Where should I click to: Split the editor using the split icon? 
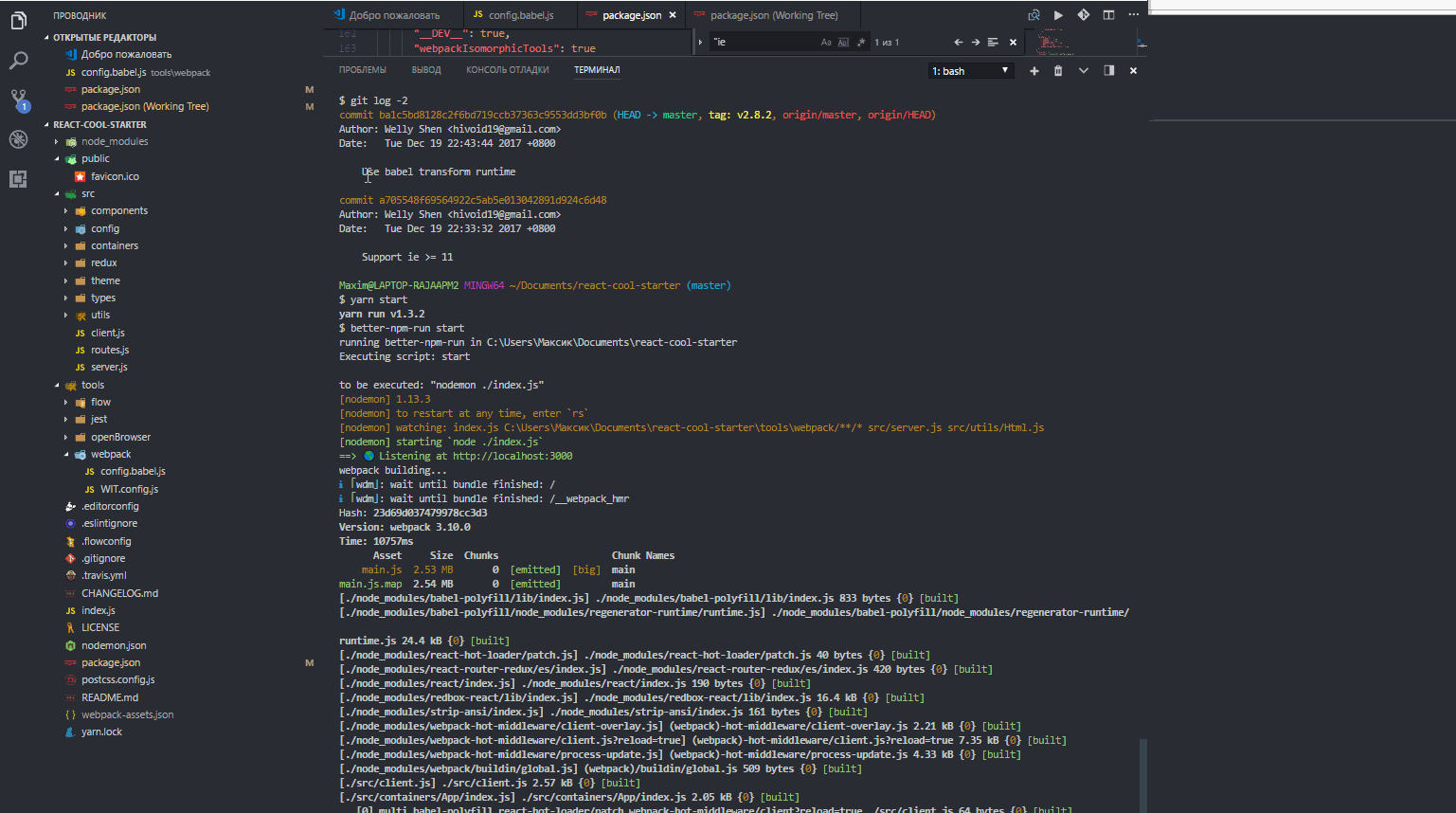(x=1108, y=14)
